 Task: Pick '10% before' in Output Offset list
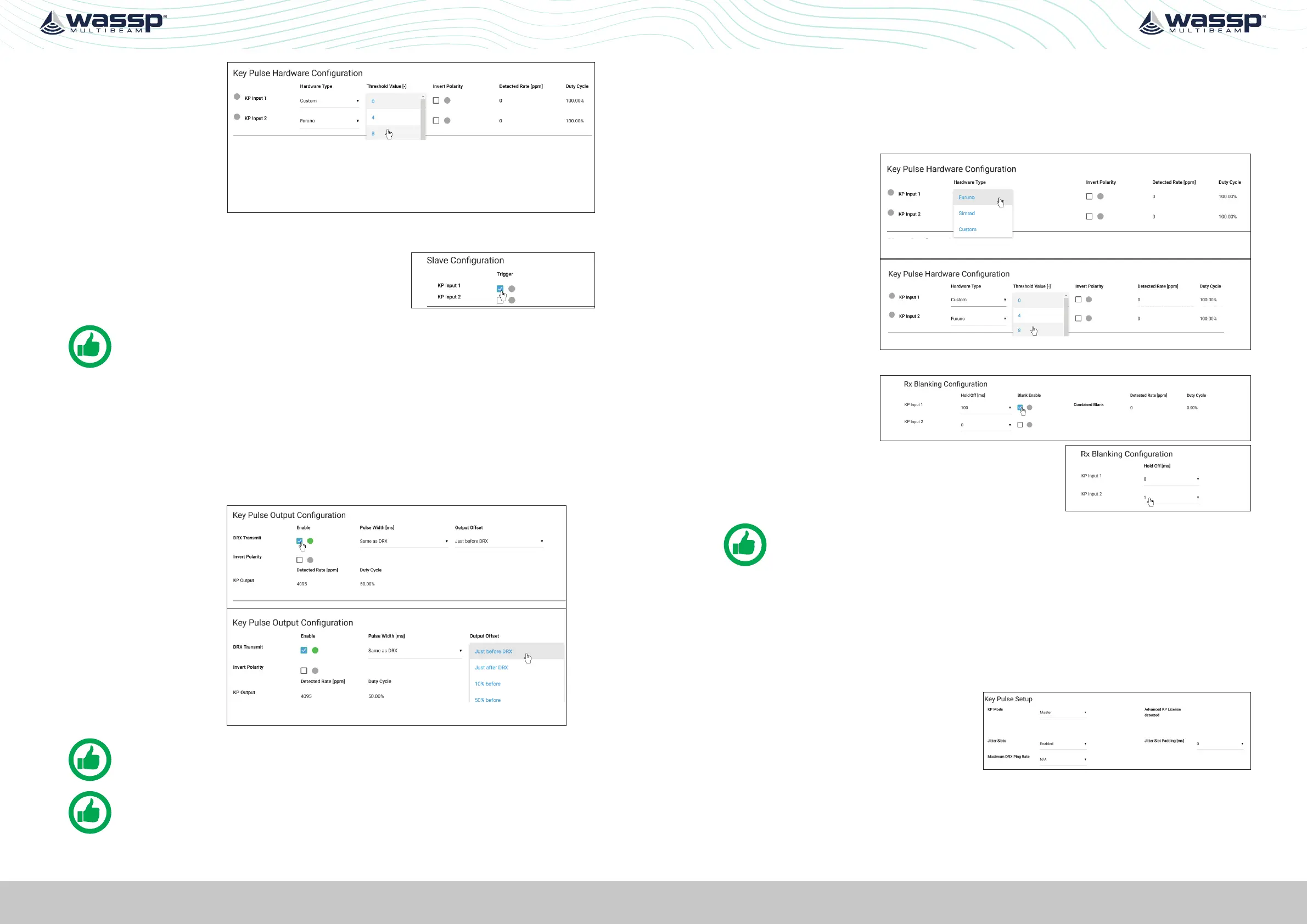(x=488, y=684)
